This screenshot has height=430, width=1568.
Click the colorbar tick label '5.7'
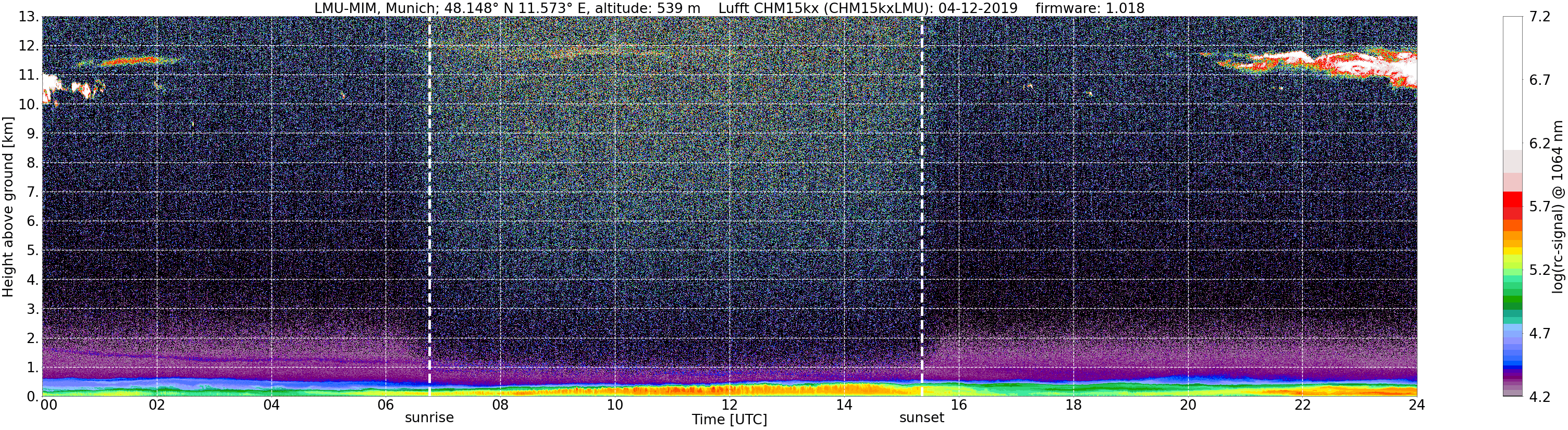pyautogui.click(x=1540, y=207)
